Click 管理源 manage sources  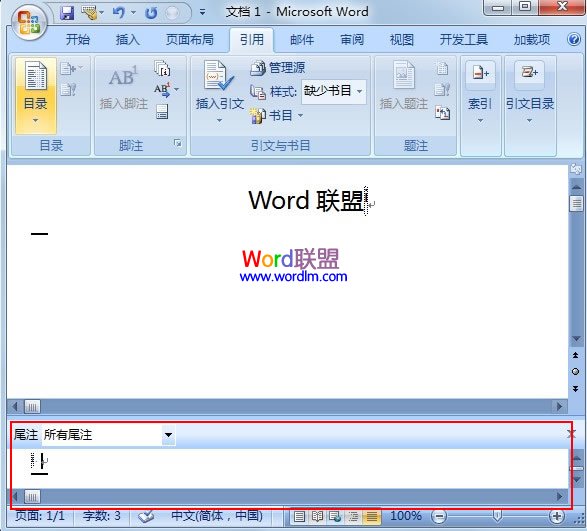point(277,68)
